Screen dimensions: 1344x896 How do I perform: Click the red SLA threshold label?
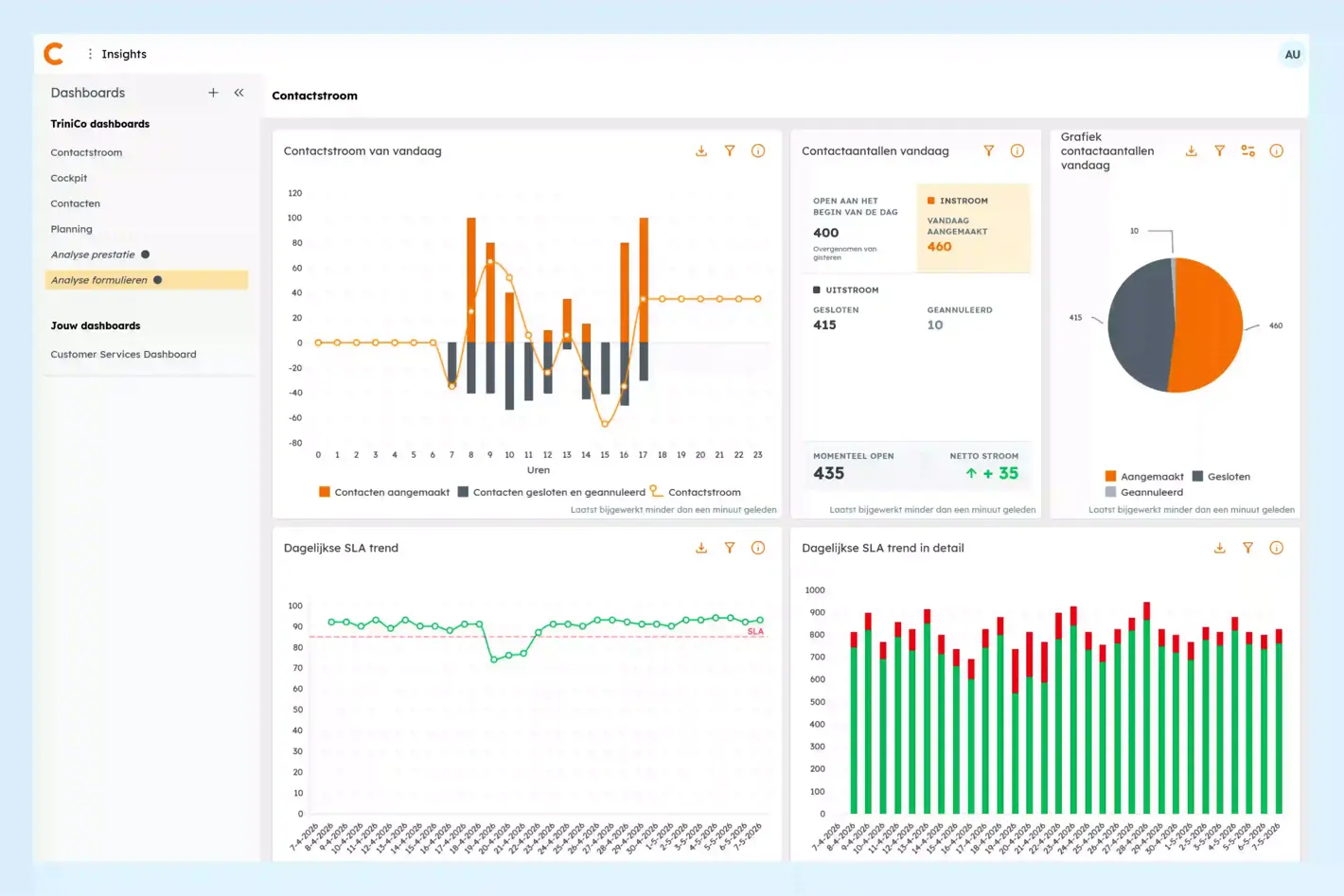[x=755, y=631]
